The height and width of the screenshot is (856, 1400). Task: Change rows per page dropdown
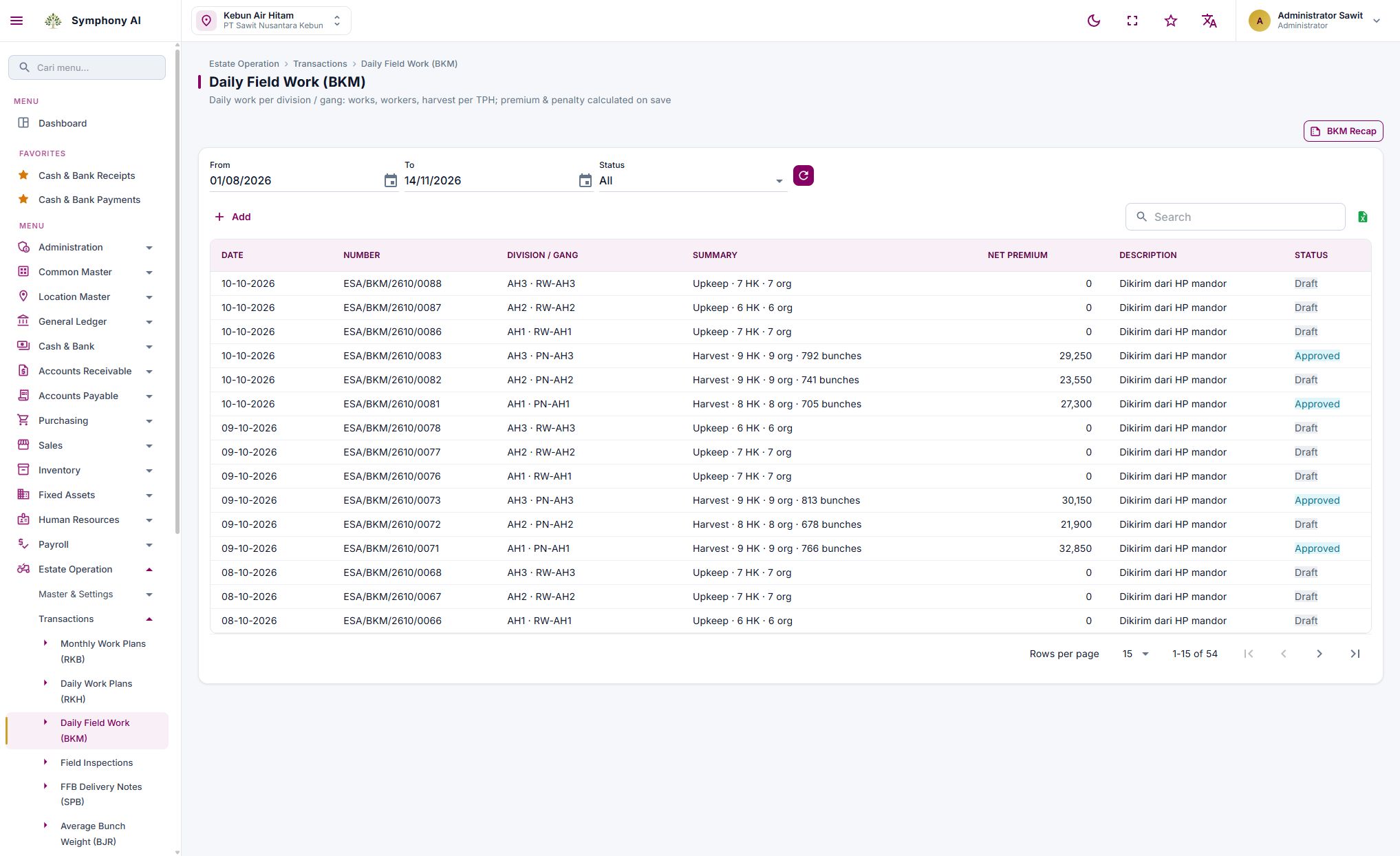click(1135, 654)
